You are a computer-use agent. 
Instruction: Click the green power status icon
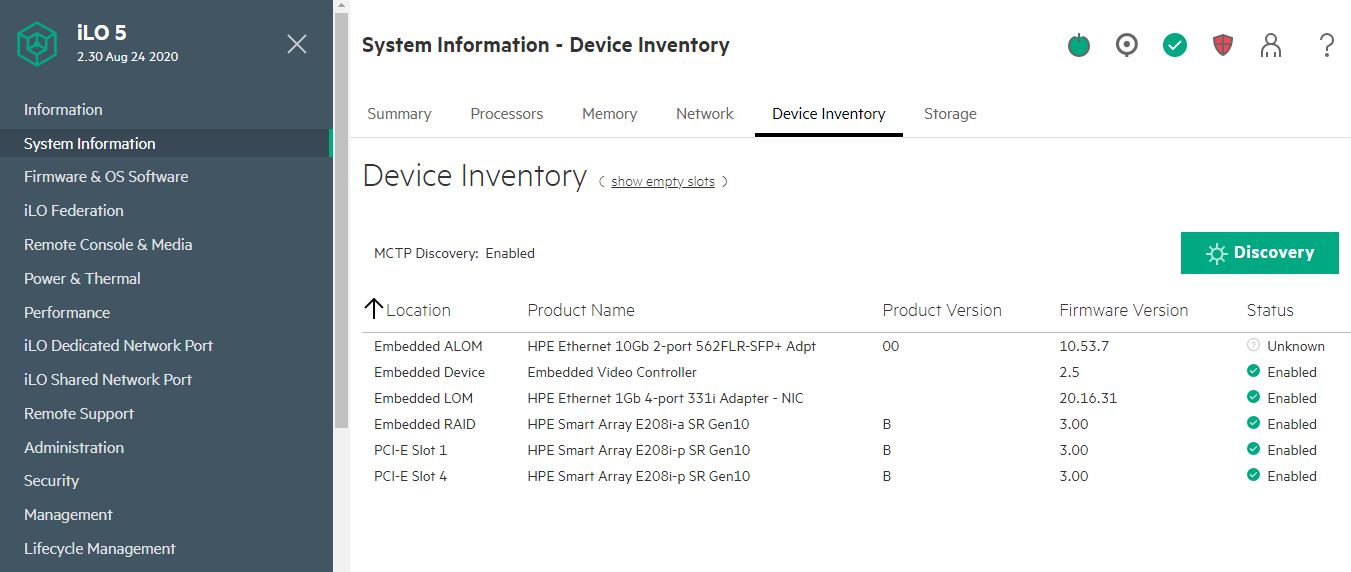1079,45
